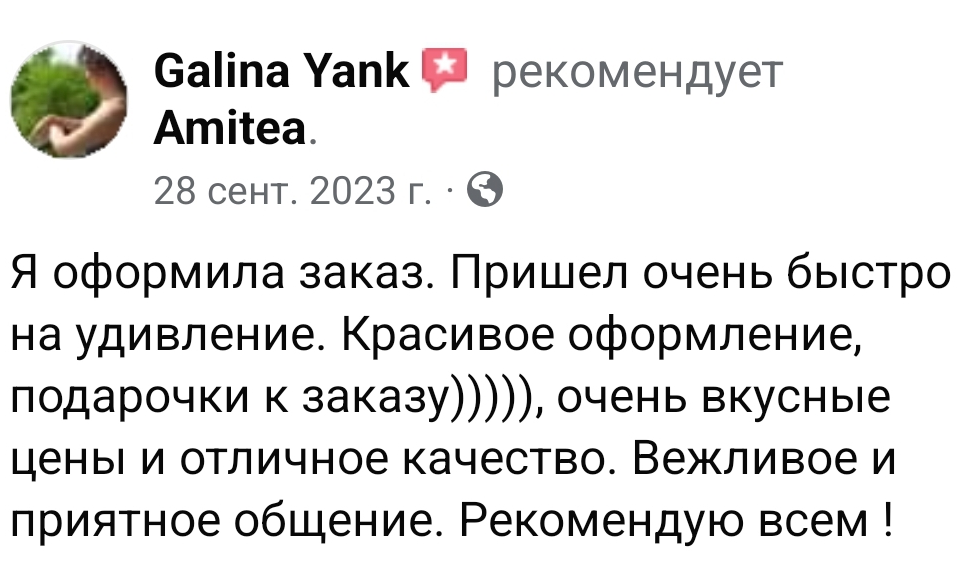
Task: Click the post date 28 сент. 2023 г.
Action: pos(293,187)
